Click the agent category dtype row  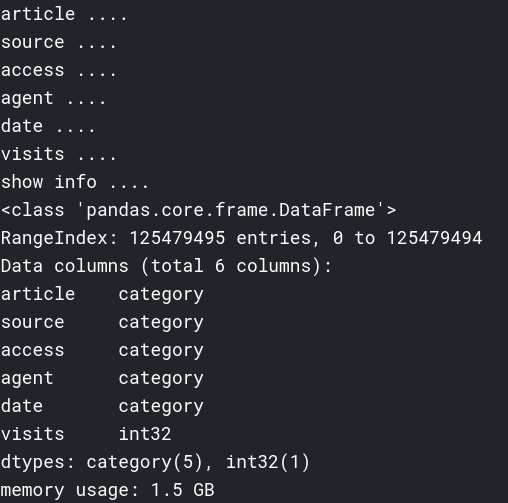point(102,379)
